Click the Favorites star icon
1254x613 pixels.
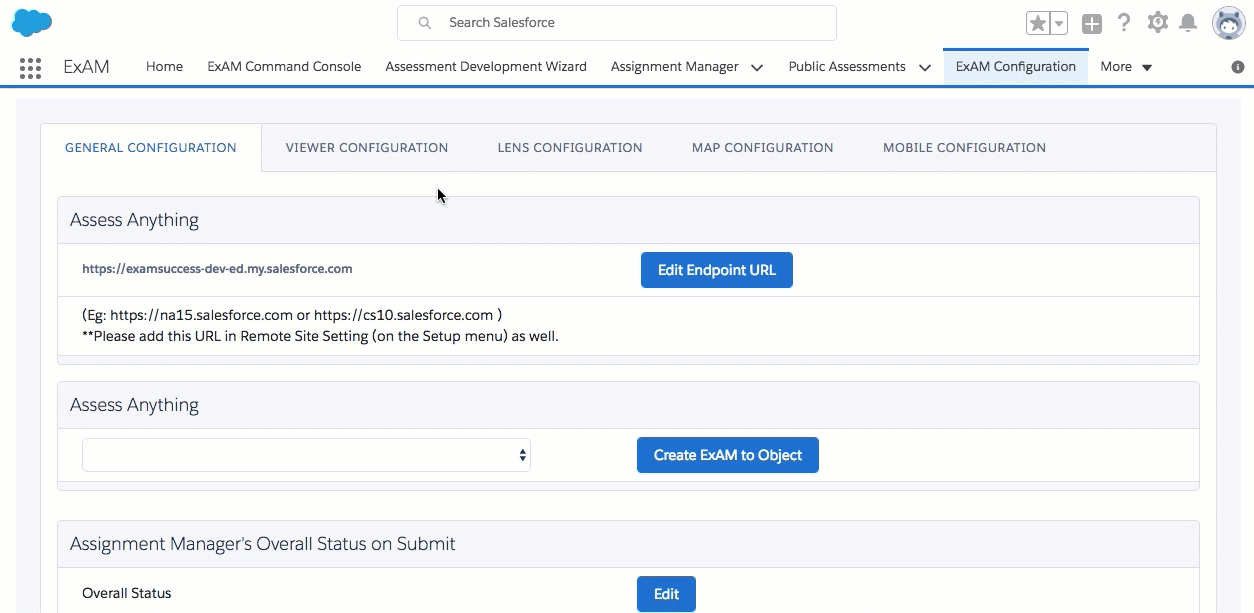tap(1038, 23)
